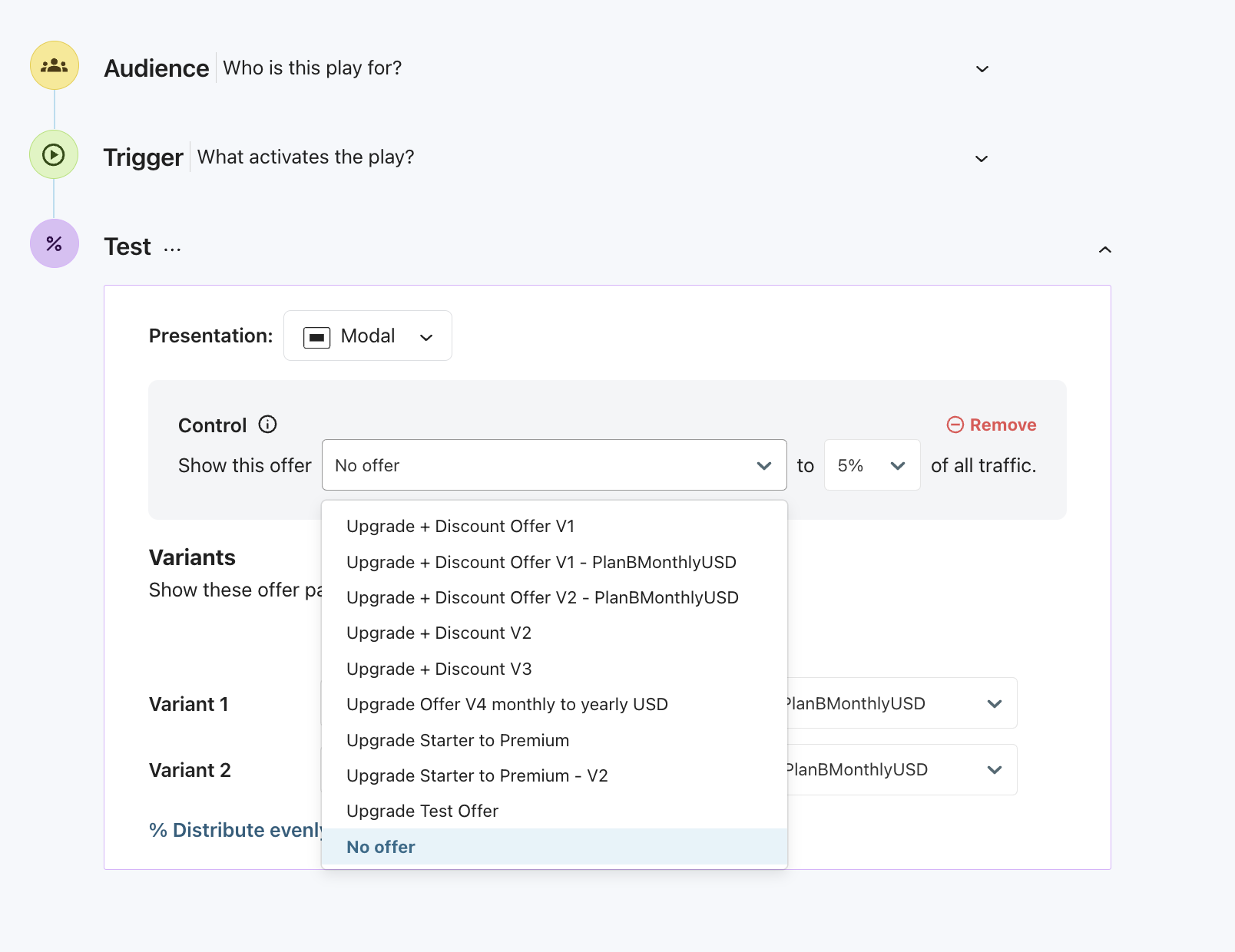Viewport: 1235px width, 952px height.
Task: Select Upgrade + Discount V3 option
Action: tap(555, 669)
